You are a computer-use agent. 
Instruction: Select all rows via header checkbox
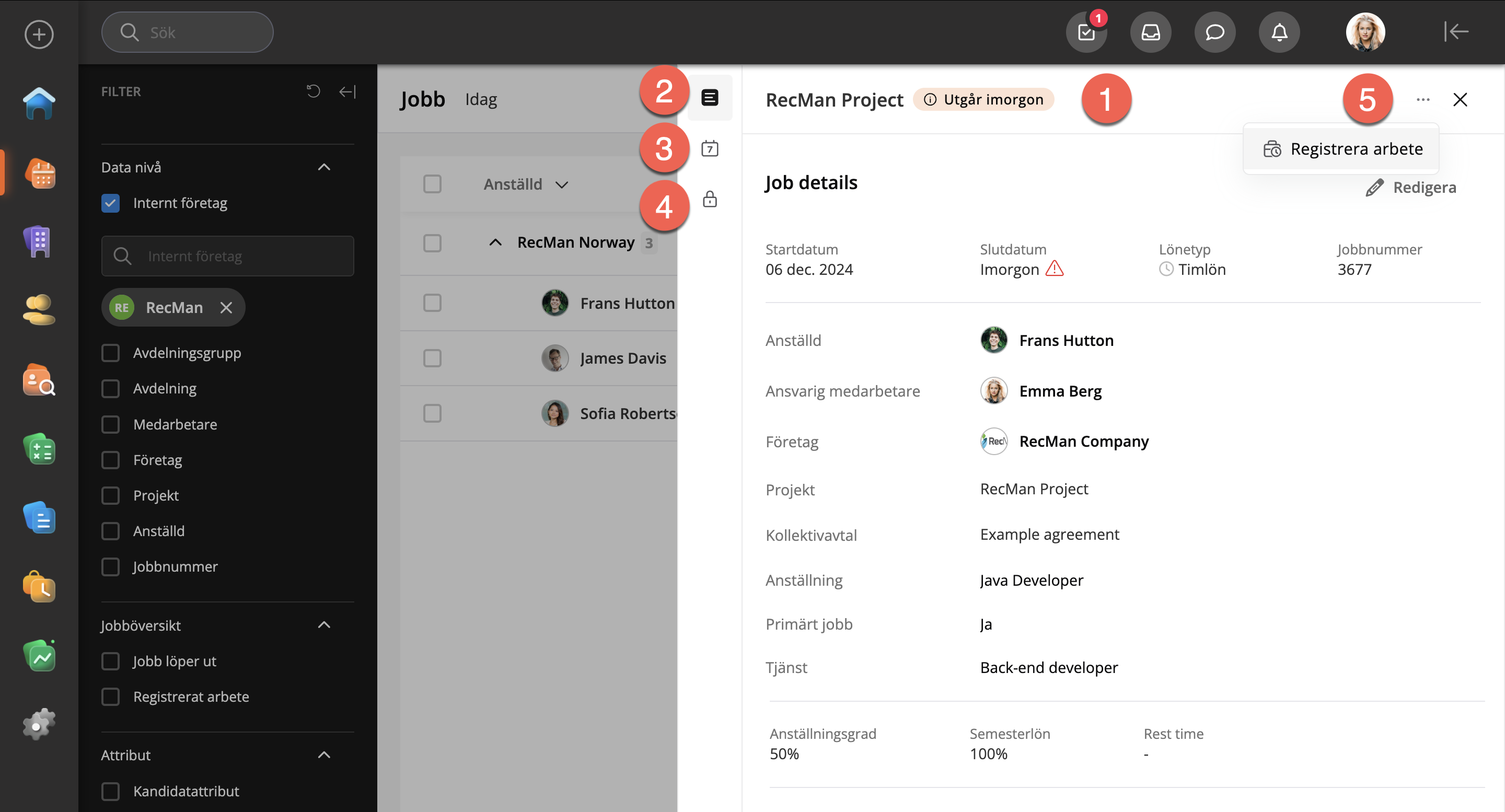point(432,184)
